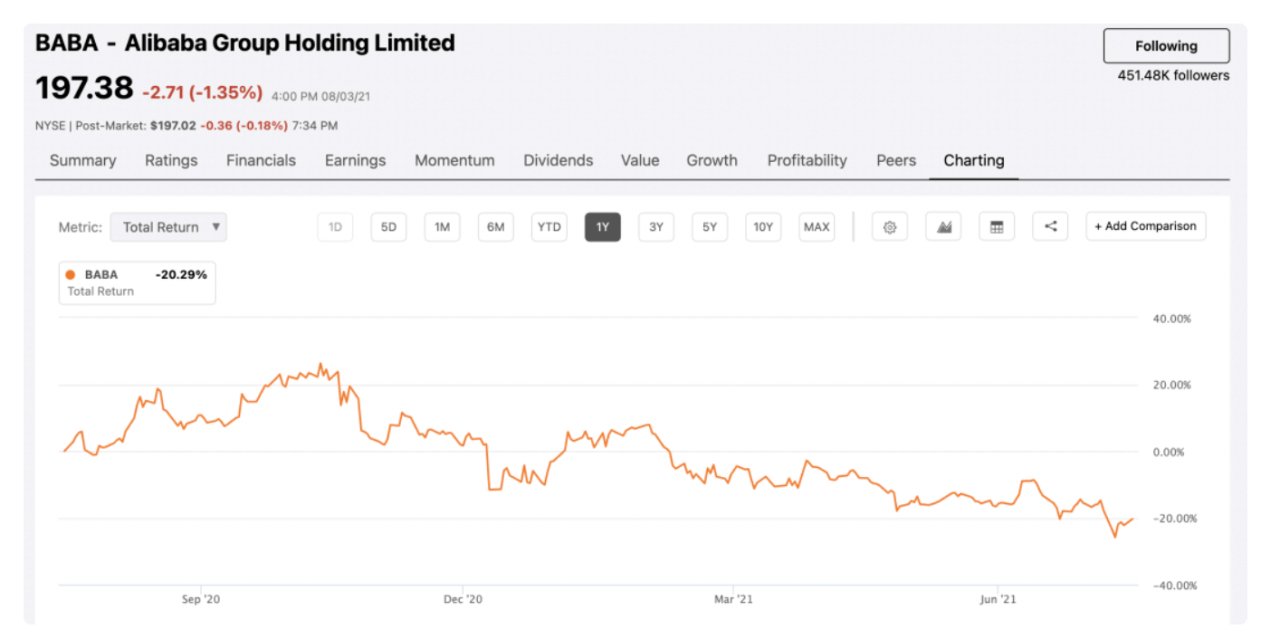Click the Dec '20 axis label
The width and height of the screenshot is (1280, 639).
[x=463, y=599]
